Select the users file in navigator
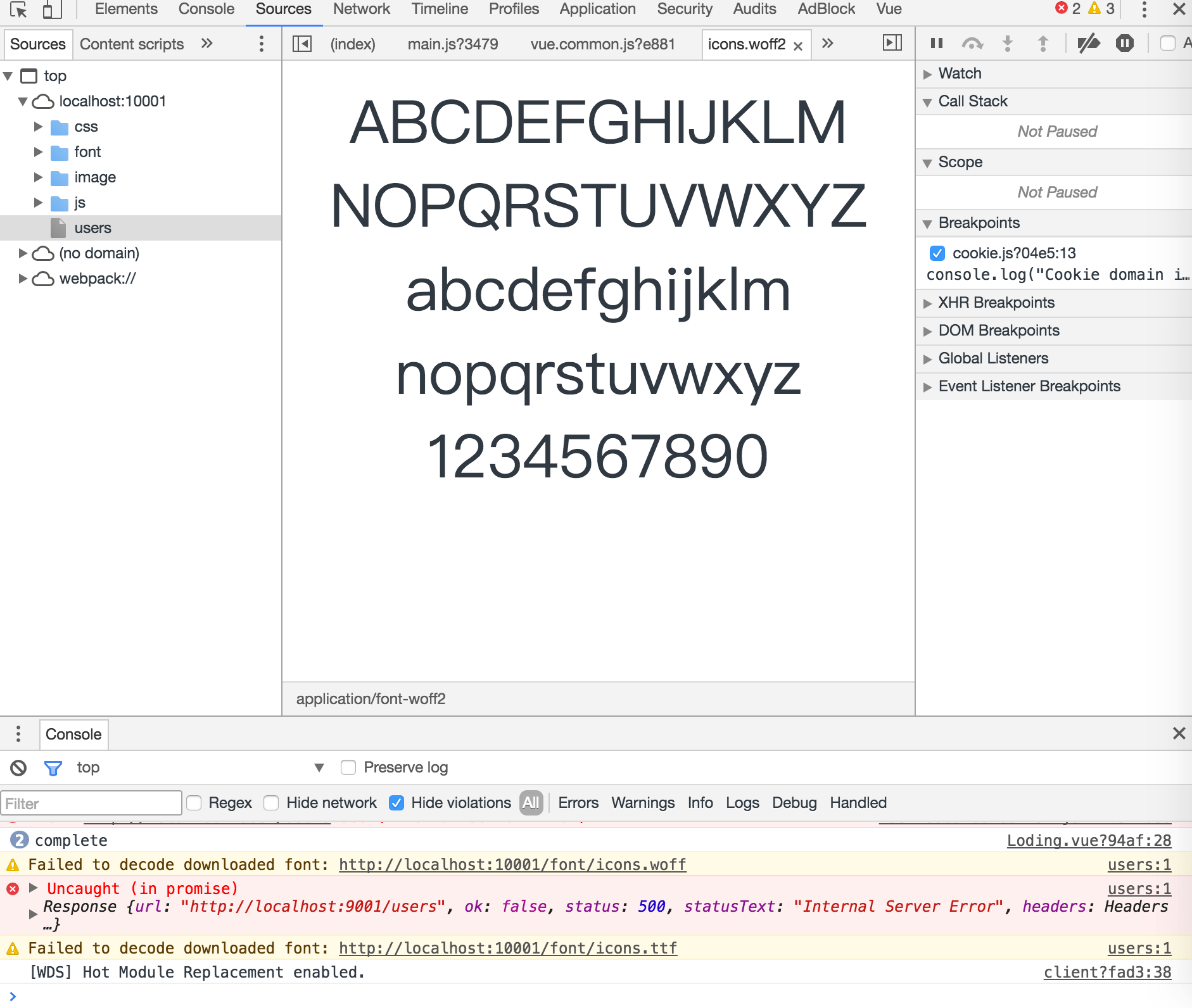Image resolution: width=1192 pixels, height=1008 pixels. click(141, 228)
